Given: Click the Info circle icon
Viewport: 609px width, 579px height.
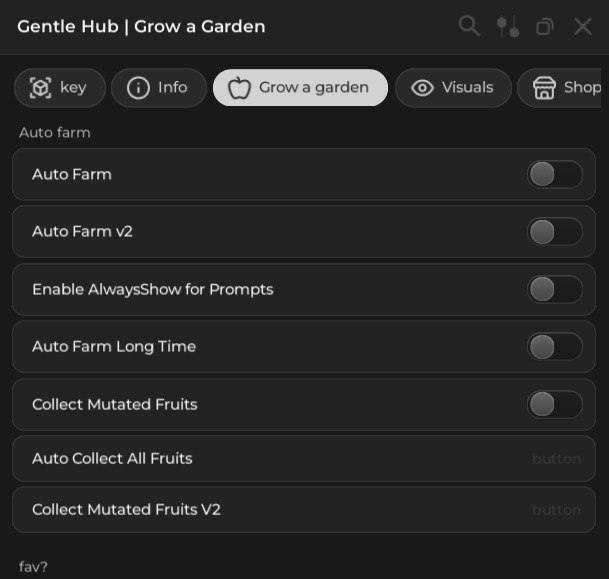Looking at the screenshot, I should [139, 88].
